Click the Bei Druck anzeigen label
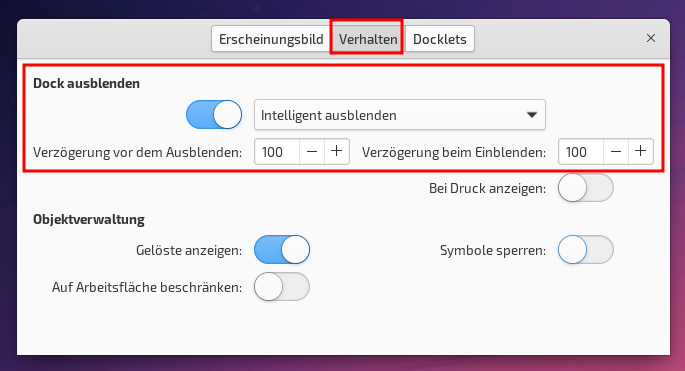 pyautogui.click(x=488, y=188)
